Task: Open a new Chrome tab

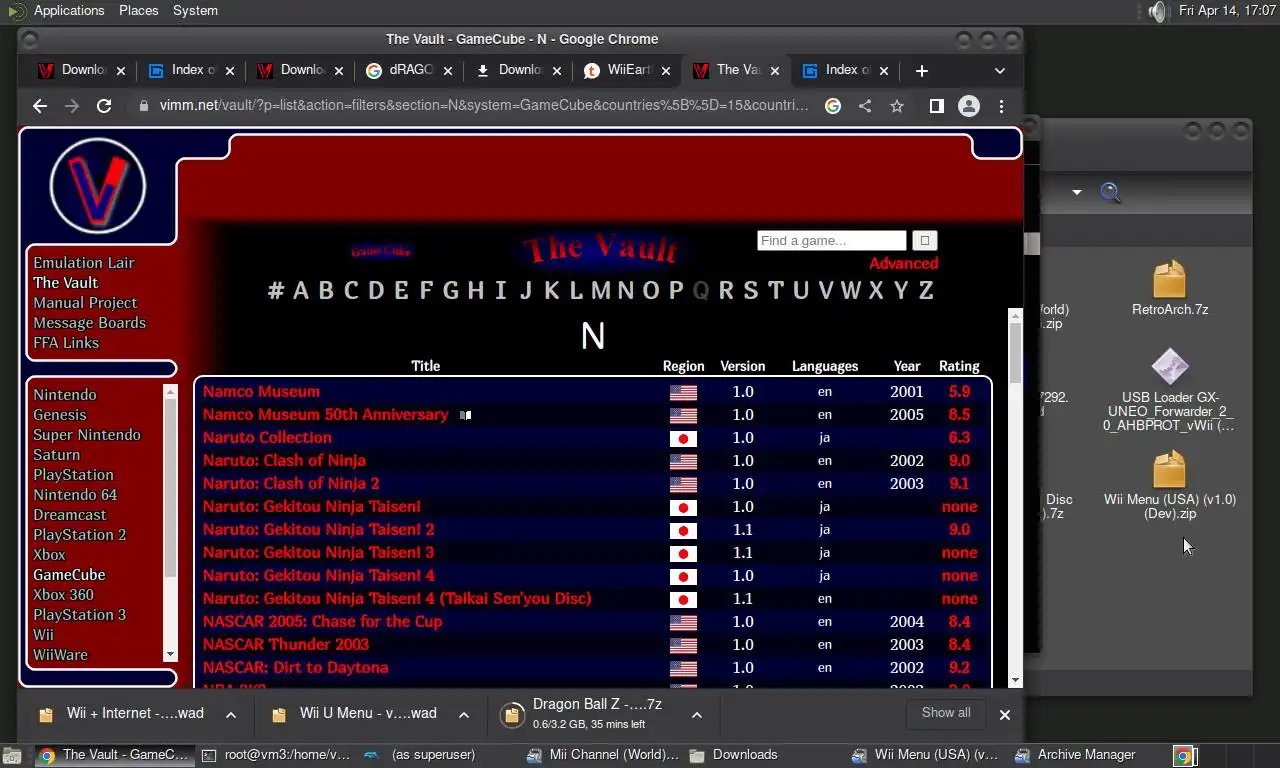Action: pyautogui.click(x=922, y=71)
